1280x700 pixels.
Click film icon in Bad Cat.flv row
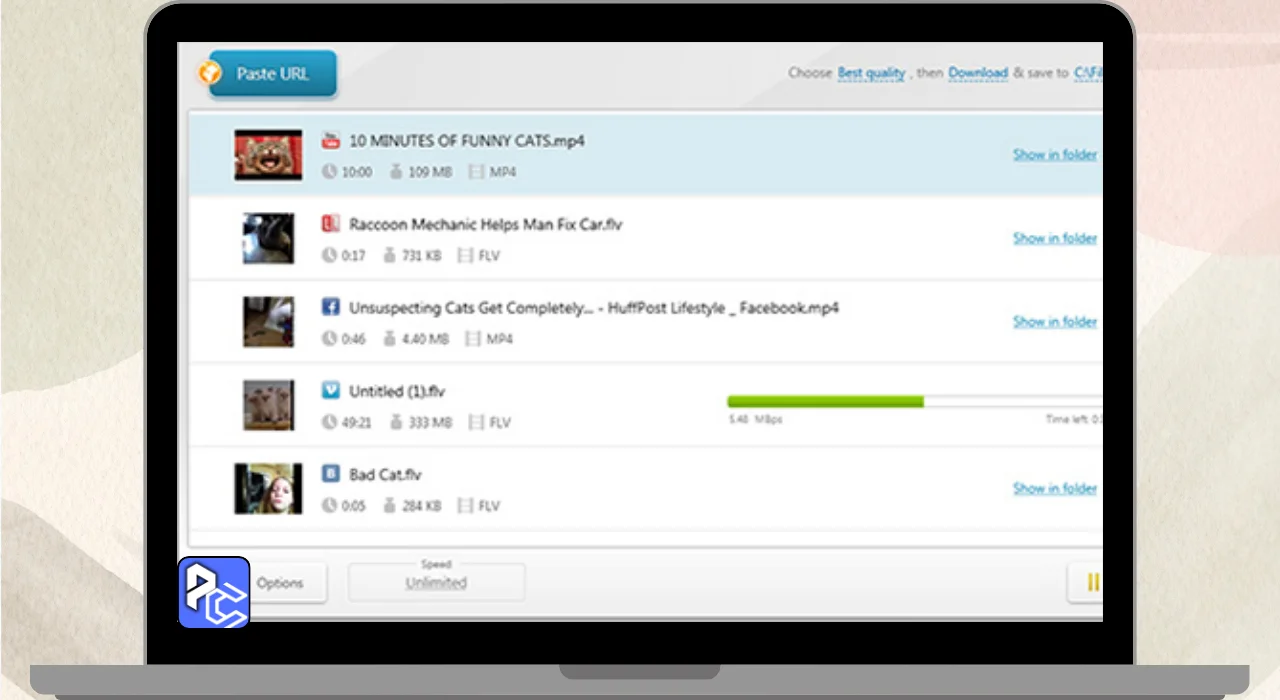click(x=465, y=506)
